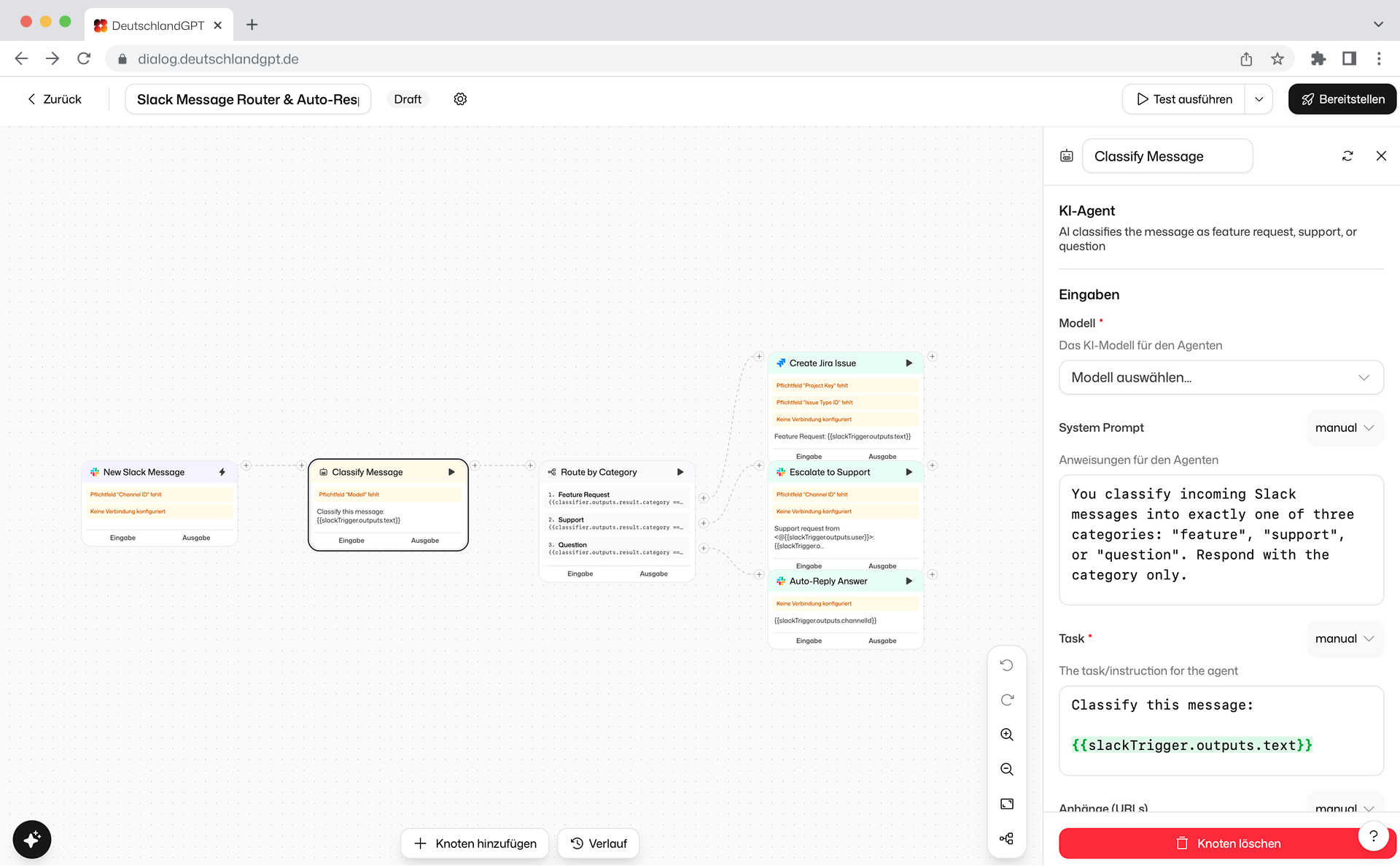Viewport: 1400px width, 866px height.
Task: Change Task manual mode dropdown
Action: pos(1344,638)
